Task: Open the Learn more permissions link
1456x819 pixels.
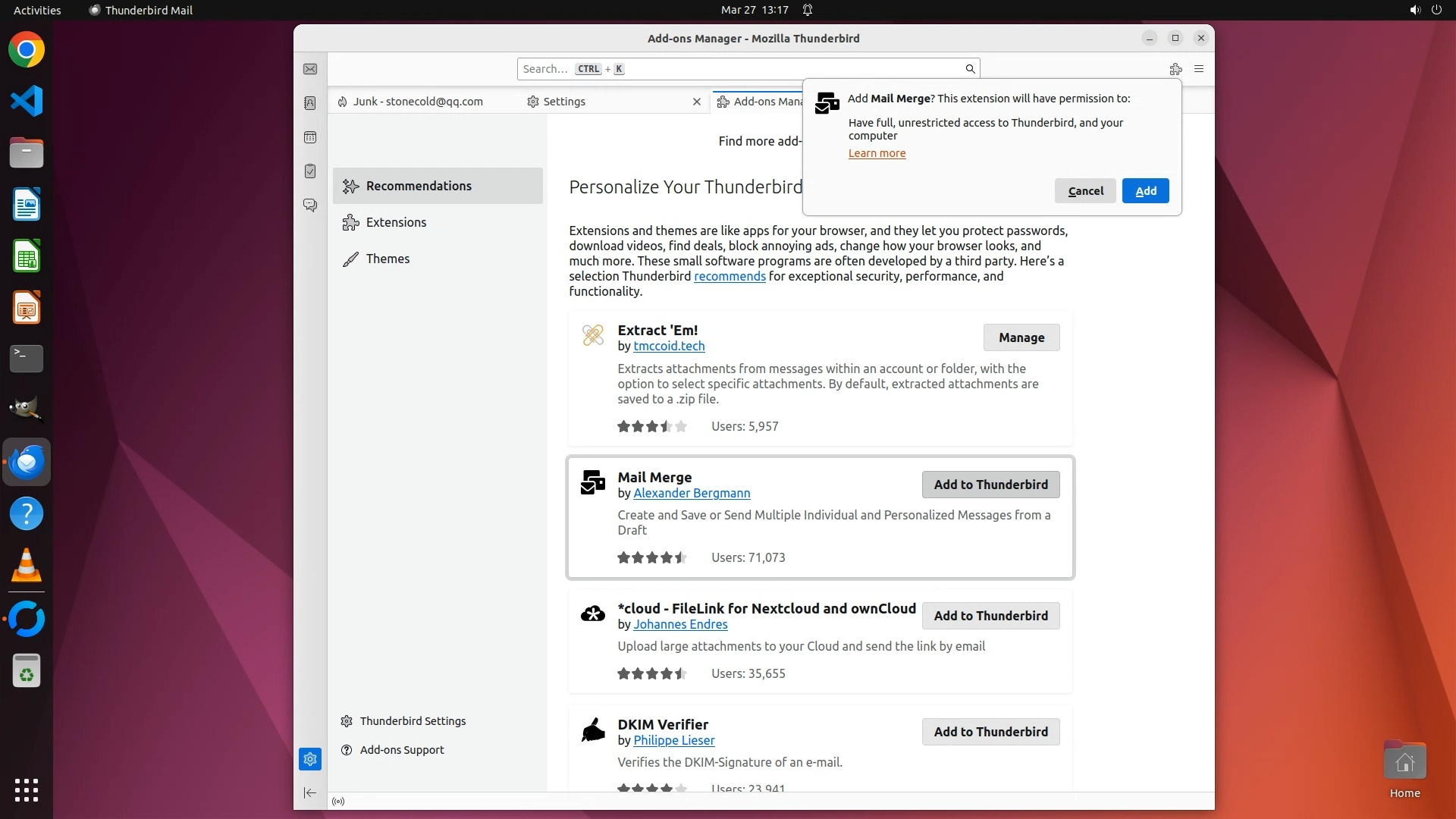Action: coord(877,153)
